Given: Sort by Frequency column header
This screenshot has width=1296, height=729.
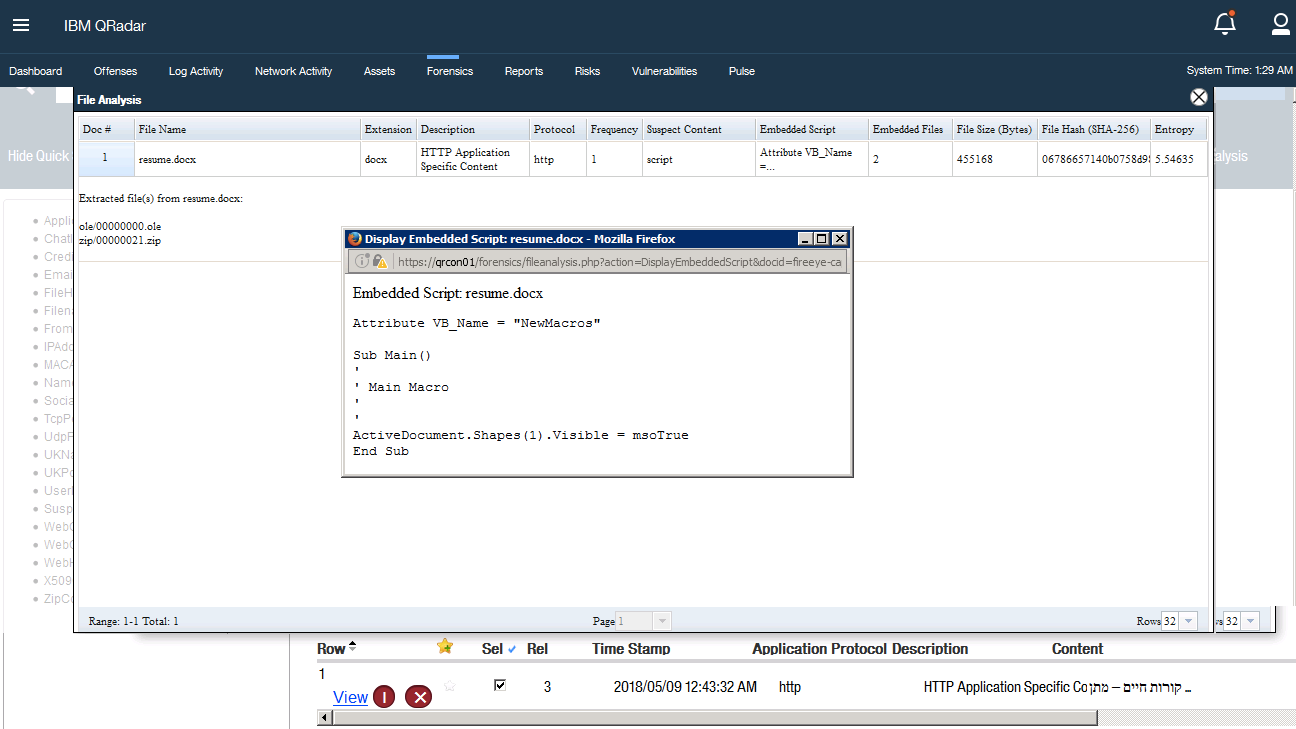Looking at the screenshot, I should tap(615, 129).
